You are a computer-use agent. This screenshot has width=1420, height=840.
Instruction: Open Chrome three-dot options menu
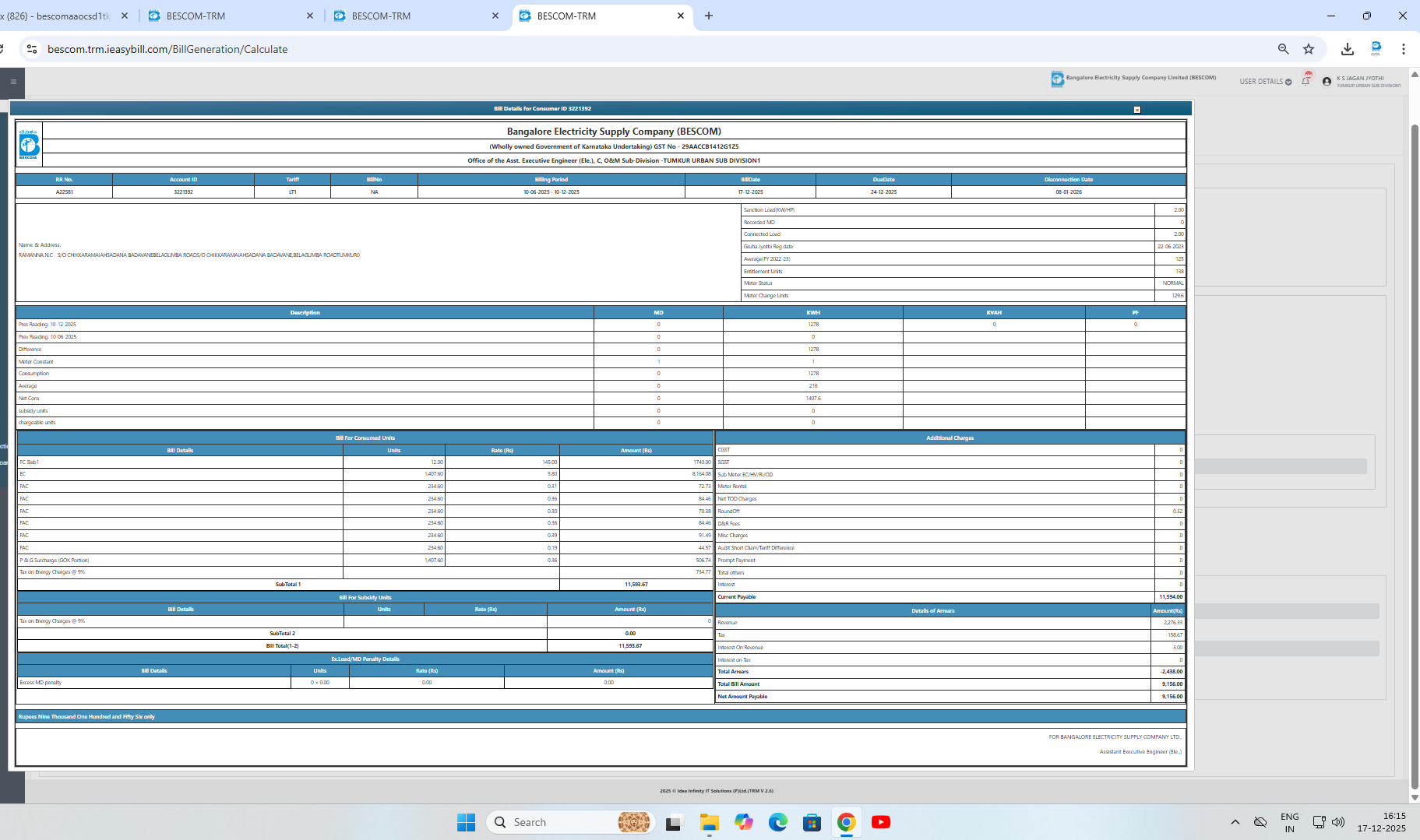(x=1403, y=49)
